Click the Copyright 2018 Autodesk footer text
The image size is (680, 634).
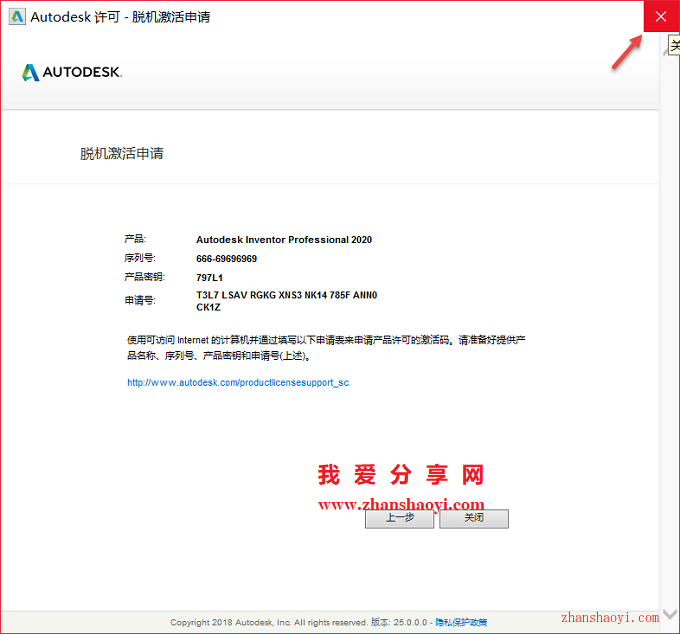(x=268, y=622)
